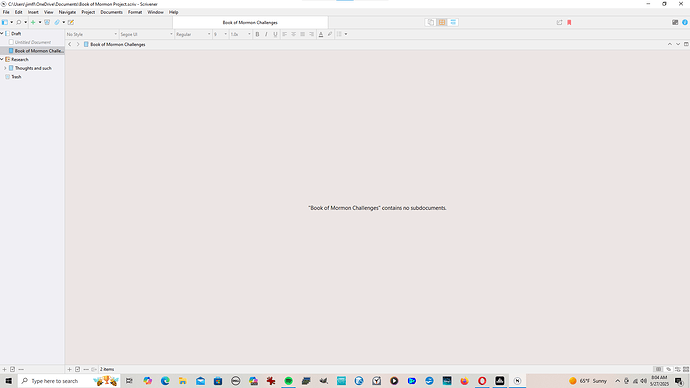690x388 pixels.
Task: Click the green plus Add item icon
Action: (33, 22)
